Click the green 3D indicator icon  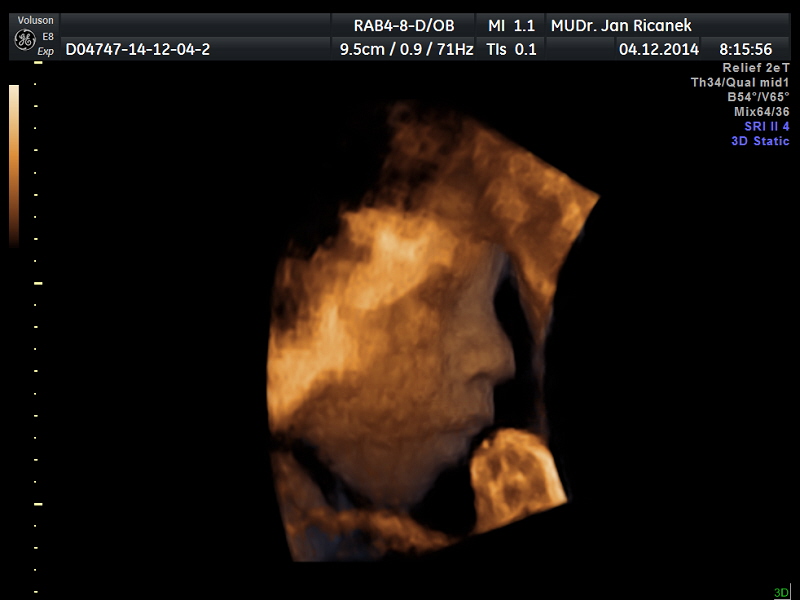tap(781, 592)
